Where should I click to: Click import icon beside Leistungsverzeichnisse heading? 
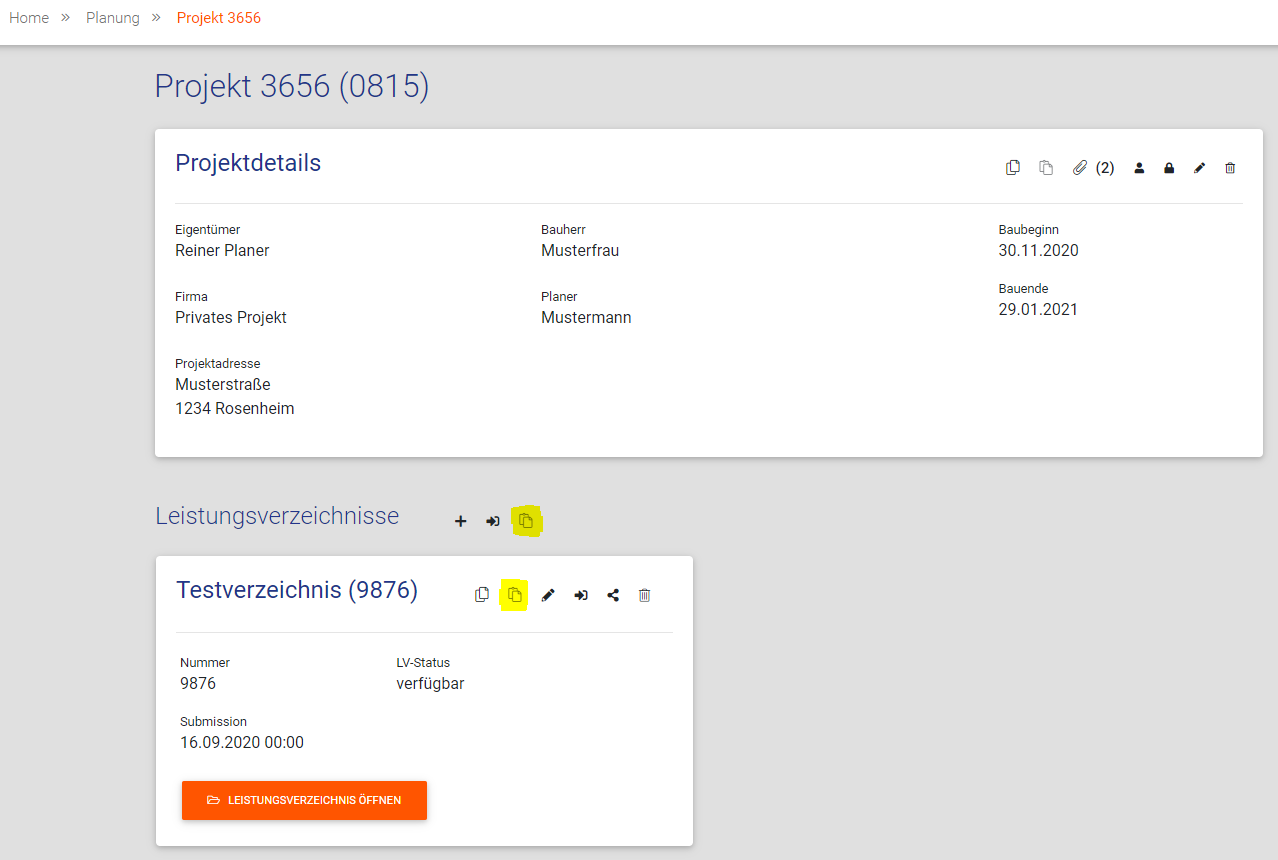(x=492, y=521)
